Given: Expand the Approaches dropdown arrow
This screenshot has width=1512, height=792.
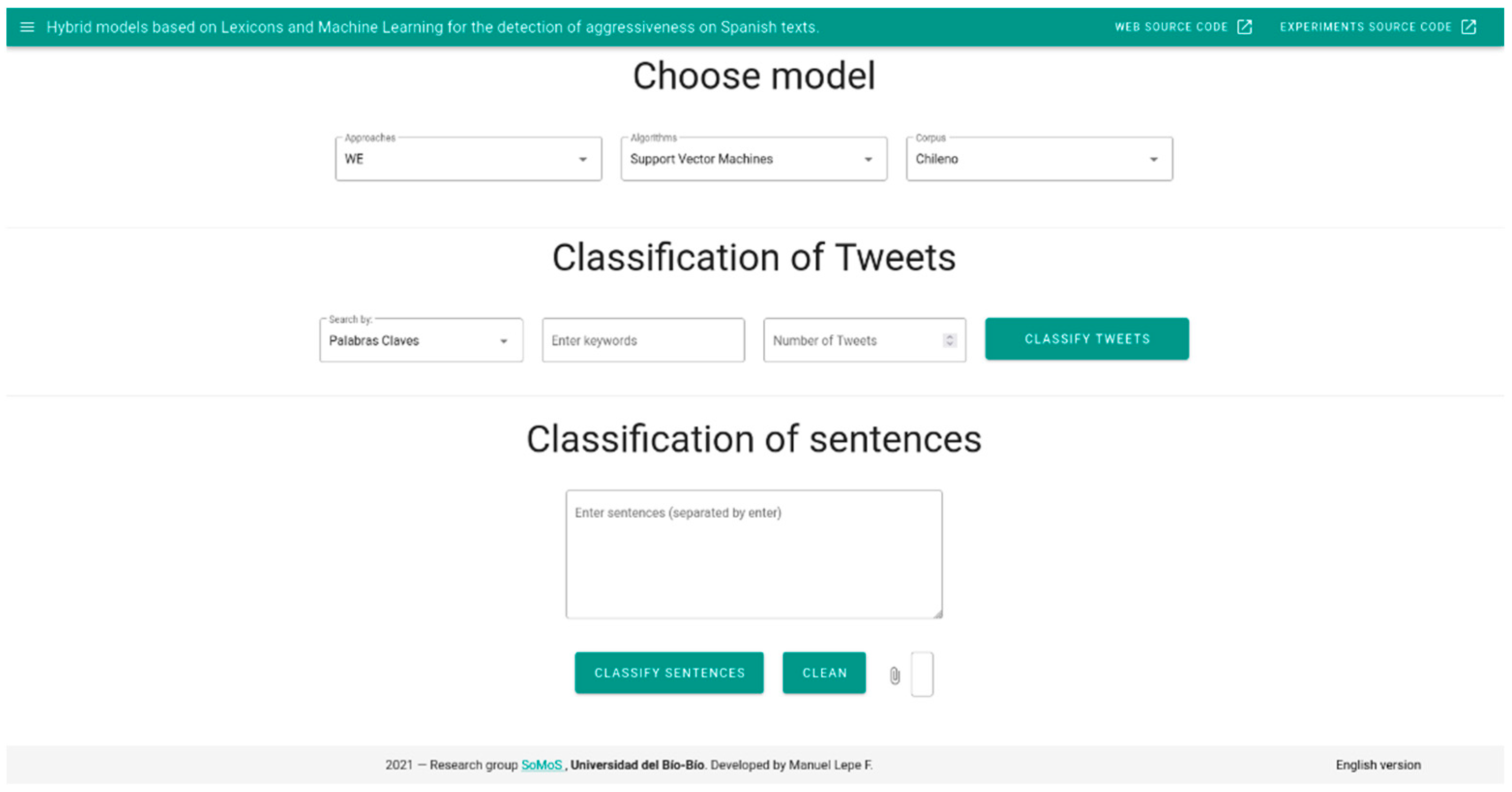Looking at the screenshot, I should tap(582, 160).
